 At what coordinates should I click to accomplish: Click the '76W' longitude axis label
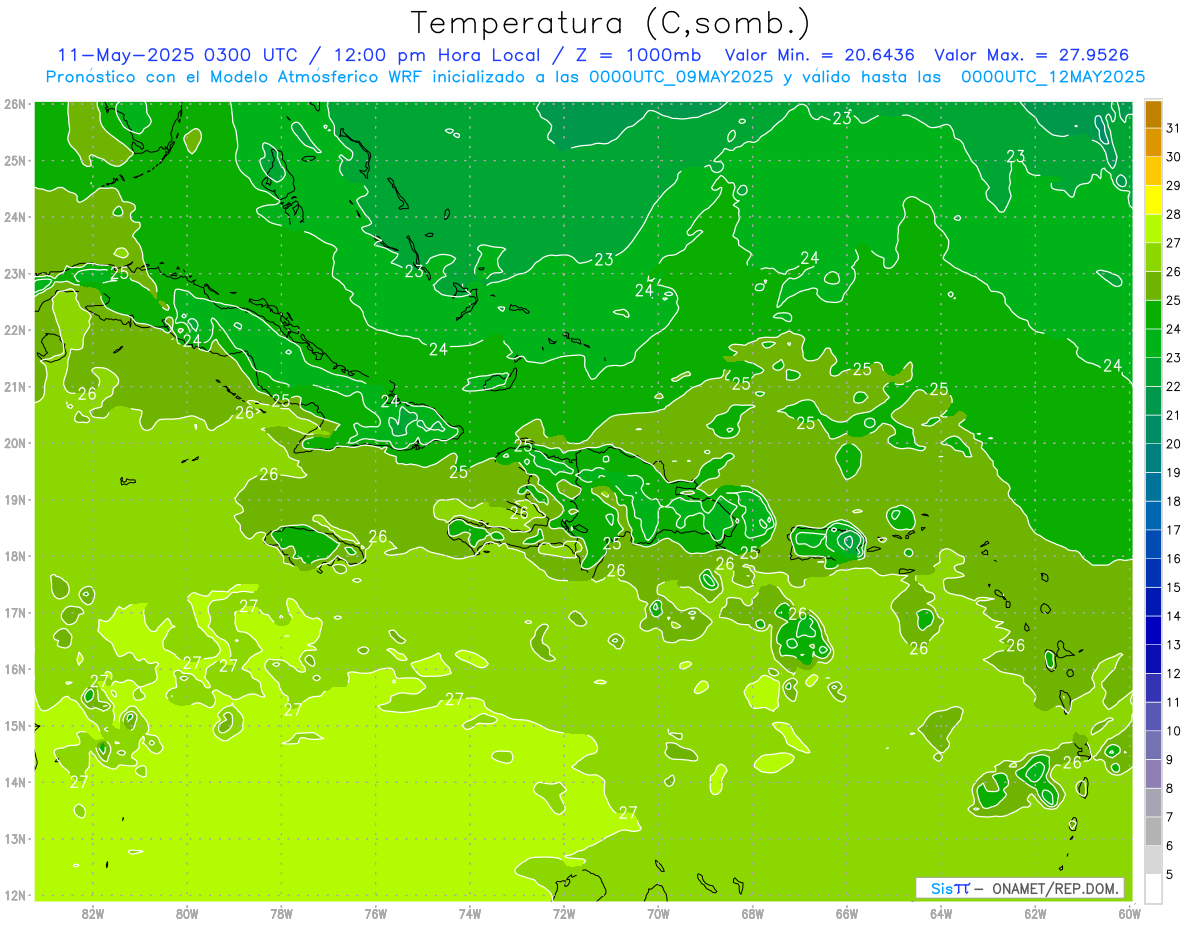376,914
